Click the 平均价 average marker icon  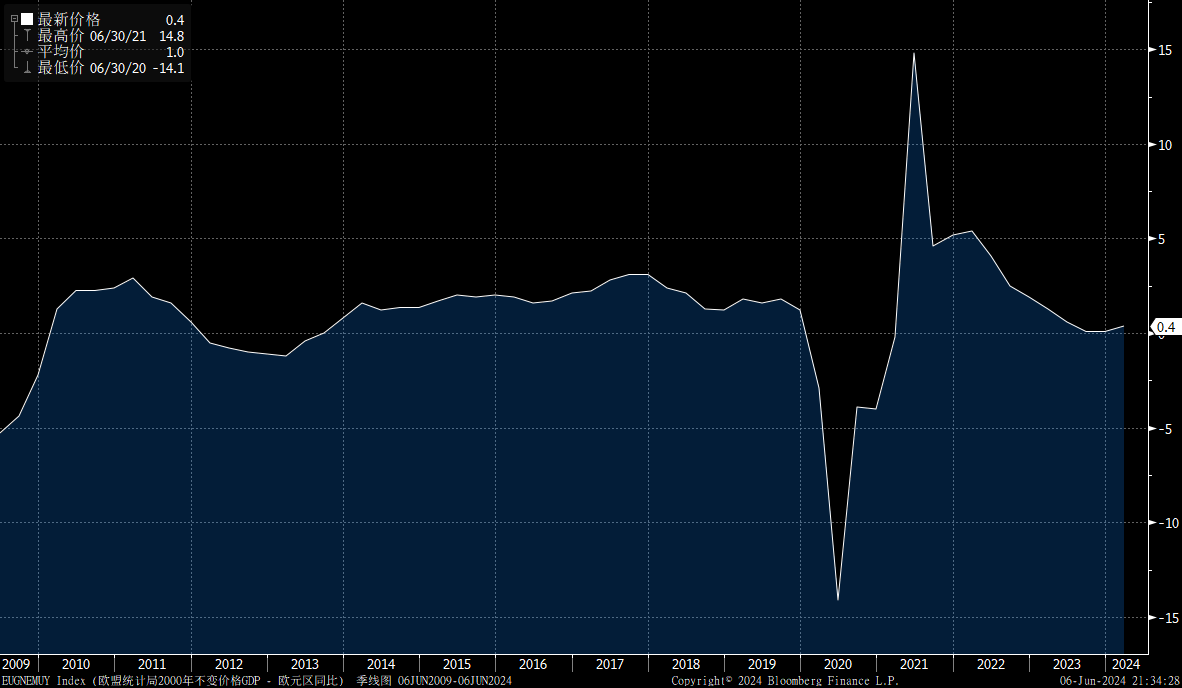pos(27,52)
